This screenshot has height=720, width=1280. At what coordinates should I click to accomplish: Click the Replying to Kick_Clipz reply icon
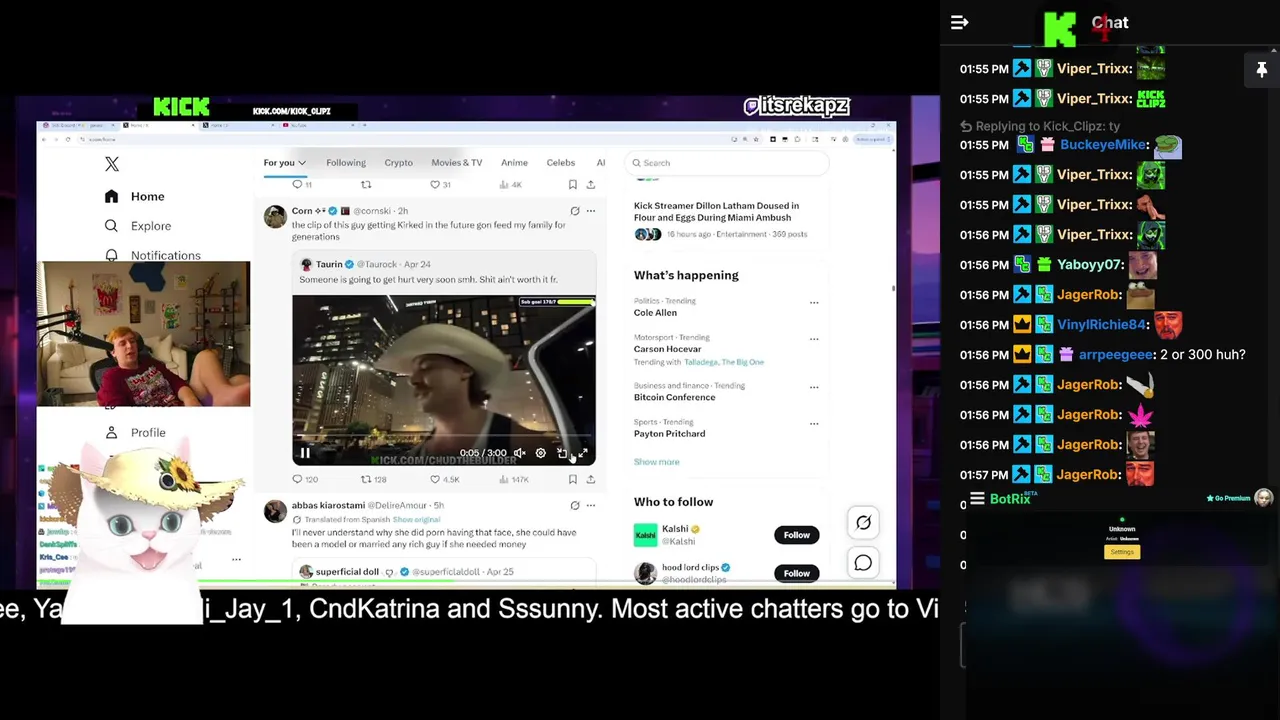coord(966,127)
